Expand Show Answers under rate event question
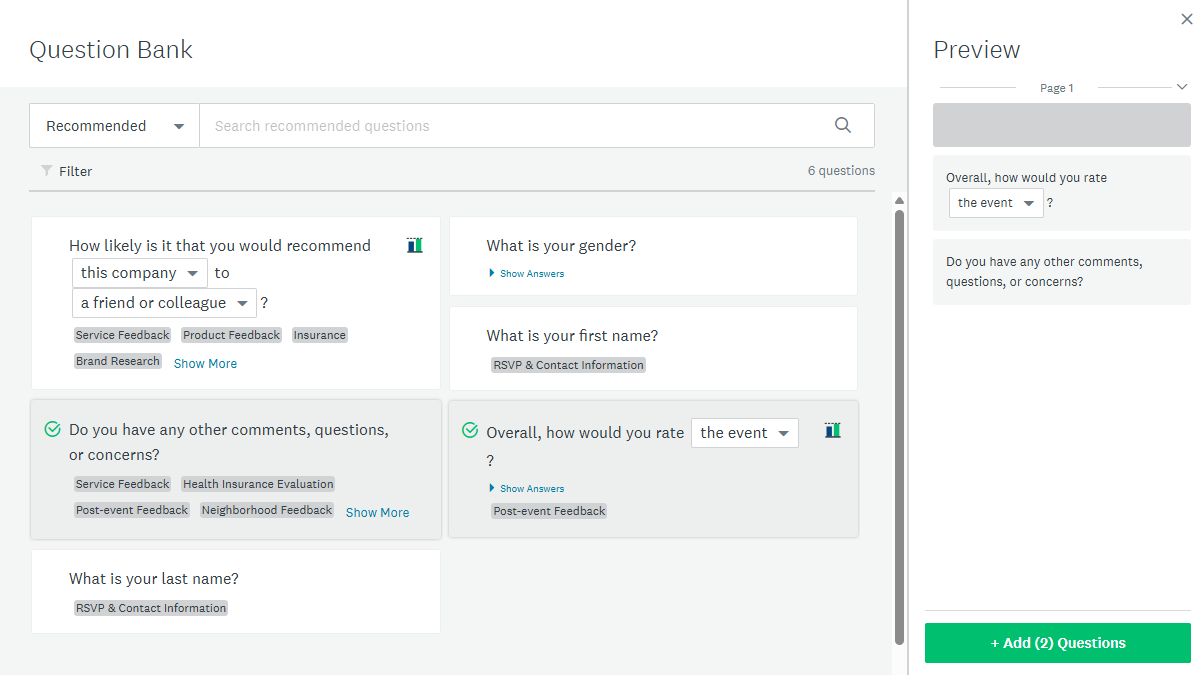This screenshot has height=675, width=1204. 526,488
